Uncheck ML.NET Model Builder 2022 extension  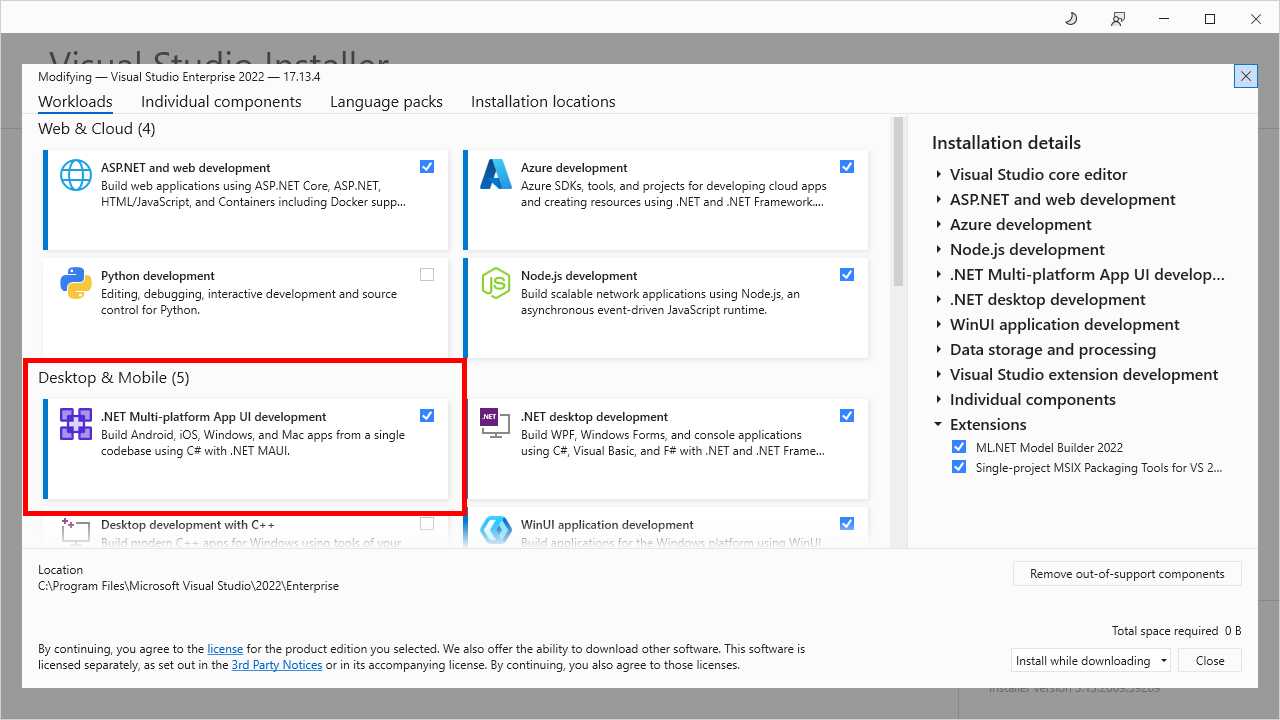coord(959,447)
